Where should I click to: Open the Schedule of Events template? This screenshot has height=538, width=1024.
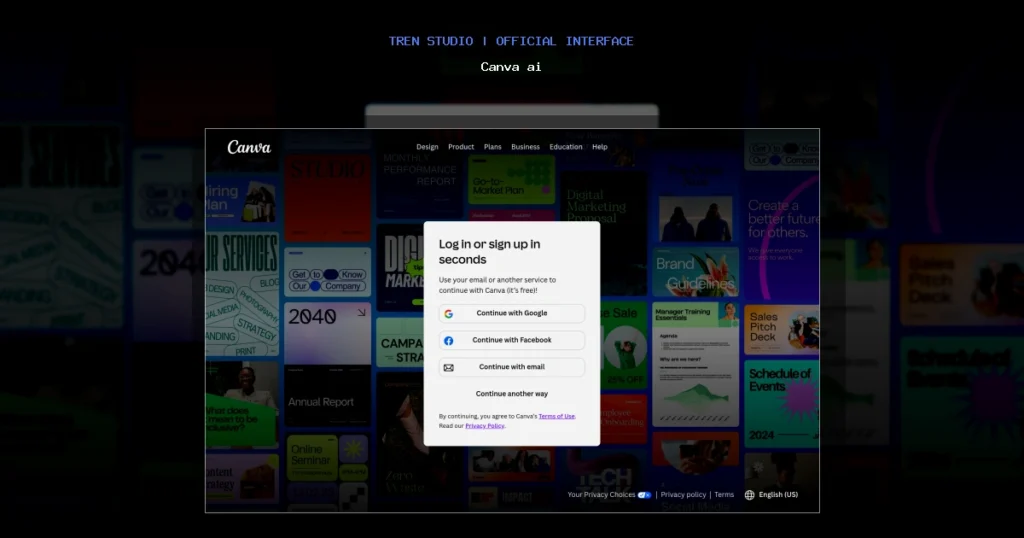click(782, 404)
